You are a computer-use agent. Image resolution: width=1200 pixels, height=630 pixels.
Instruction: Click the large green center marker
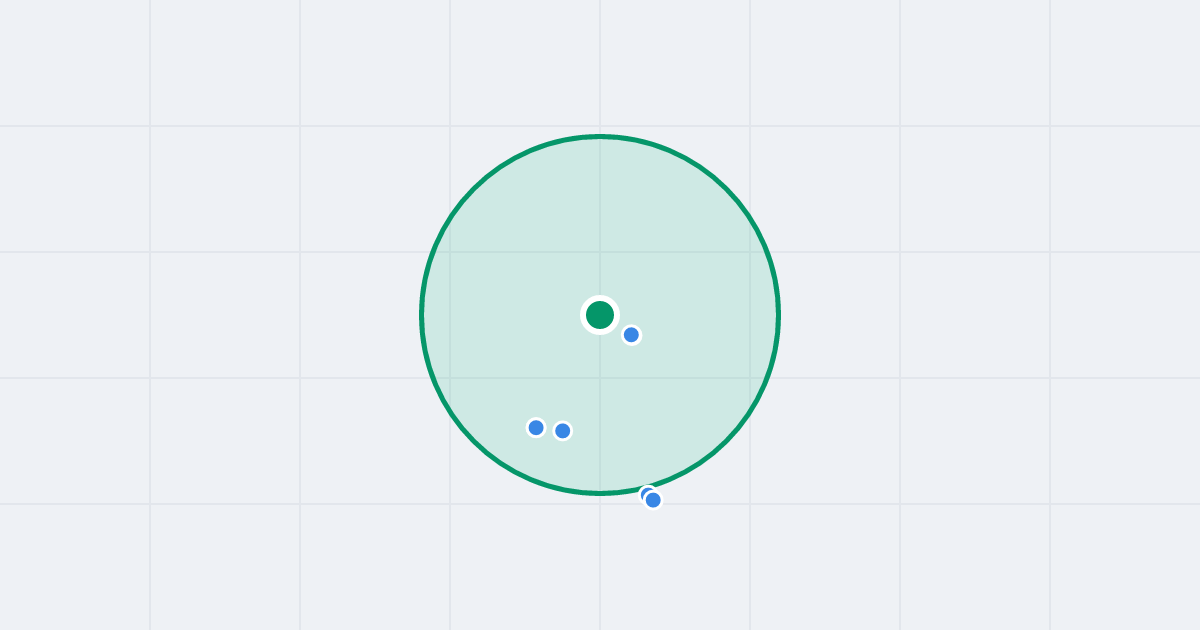tap(600, 315)
